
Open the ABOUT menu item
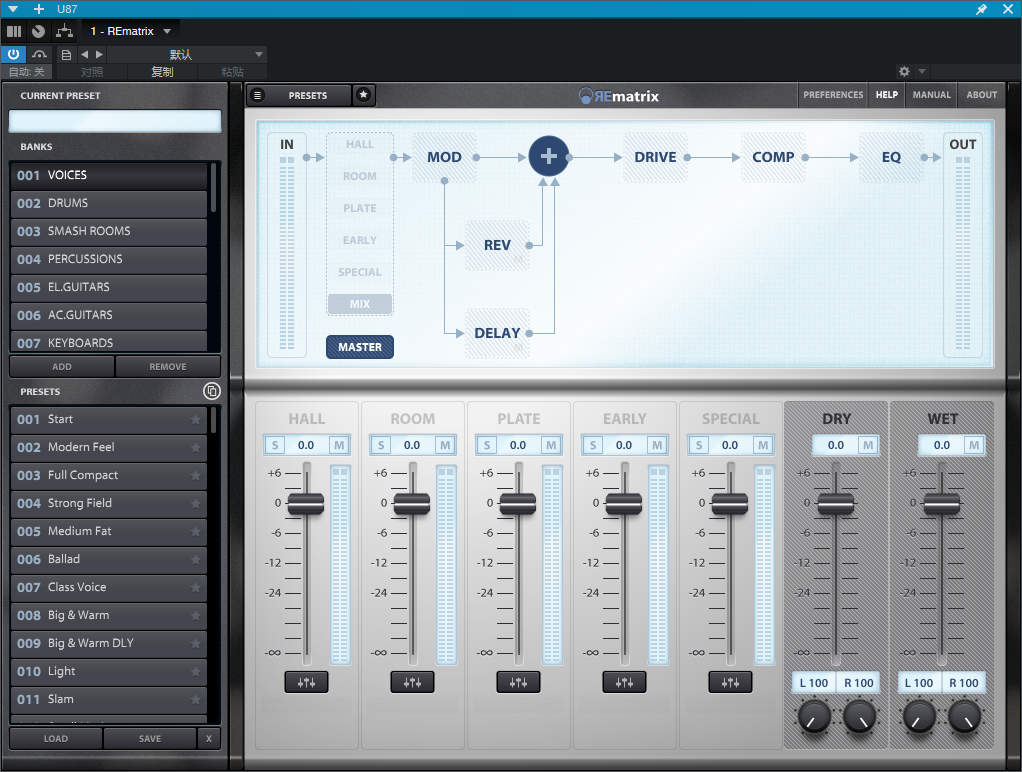point(982,95)
